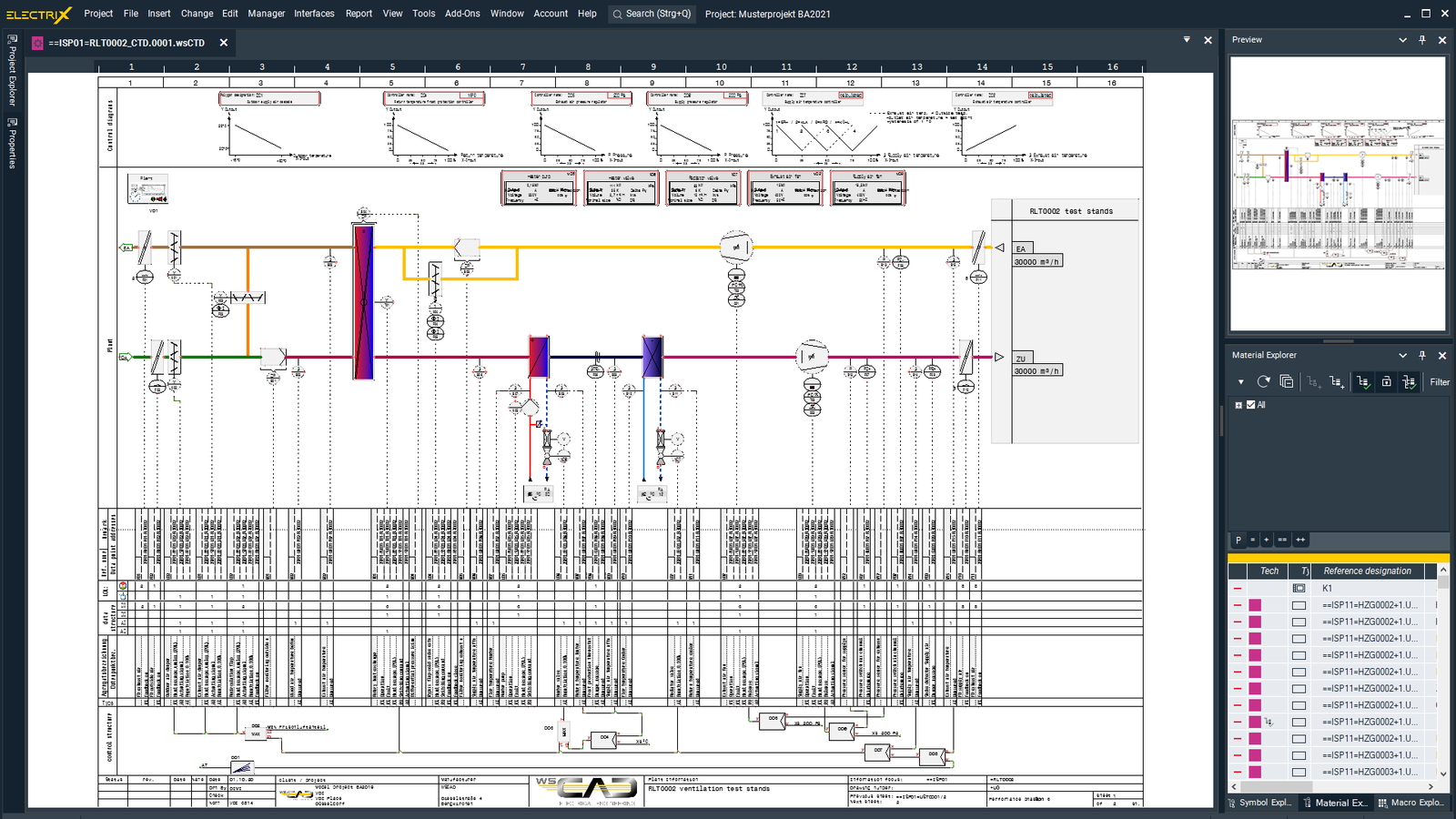Click the Search (Strg+Q) box
This screenshot has width=1456, height=819.
[652, 14]
